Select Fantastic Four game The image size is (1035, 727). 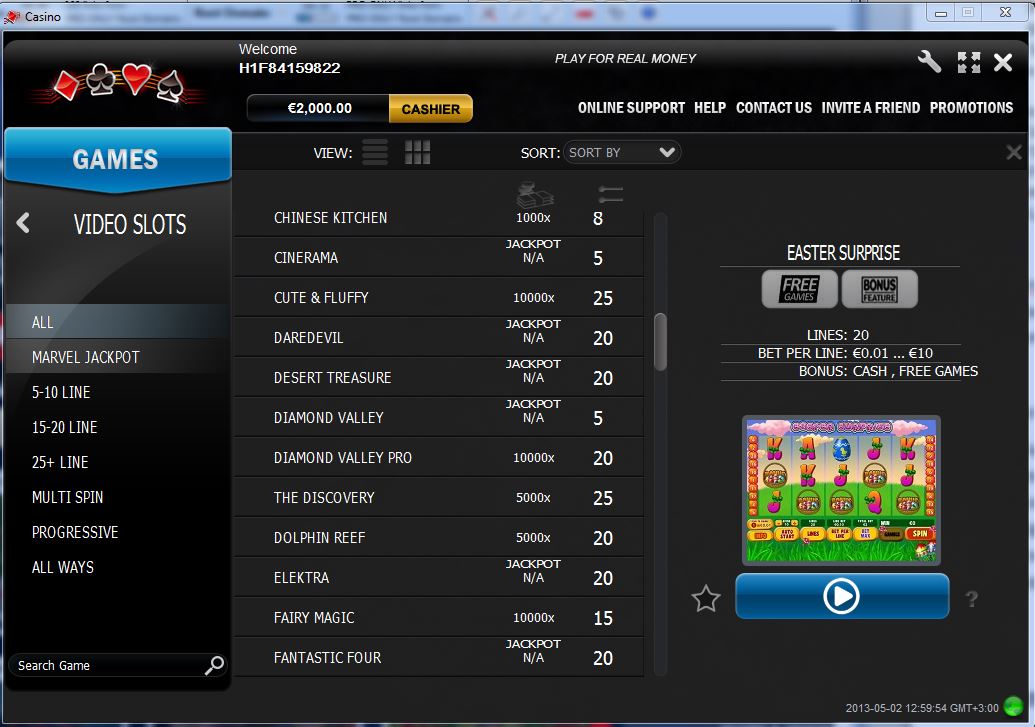[x=439, y=658]
